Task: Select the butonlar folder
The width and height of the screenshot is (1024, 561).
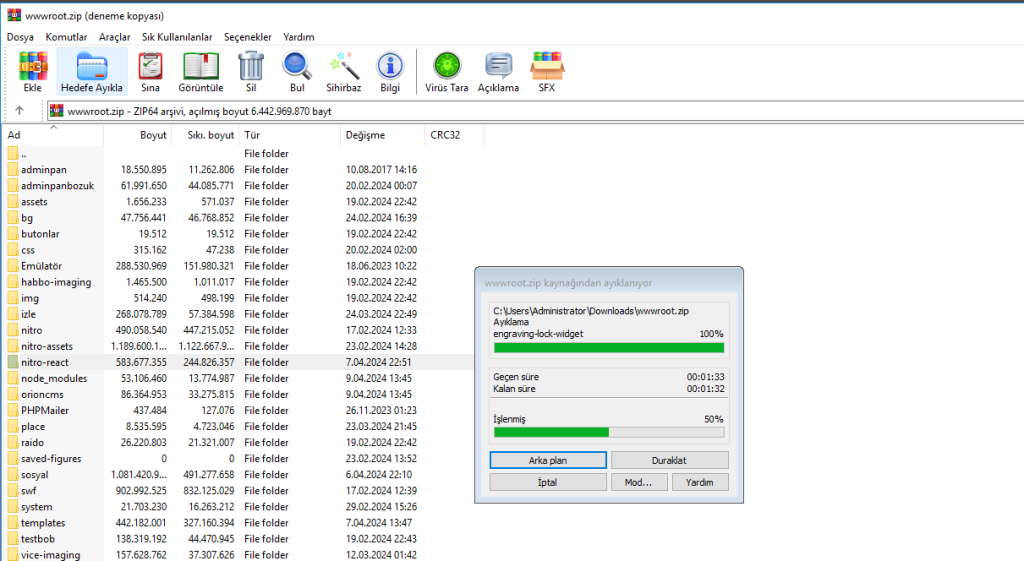Action: 238,234
